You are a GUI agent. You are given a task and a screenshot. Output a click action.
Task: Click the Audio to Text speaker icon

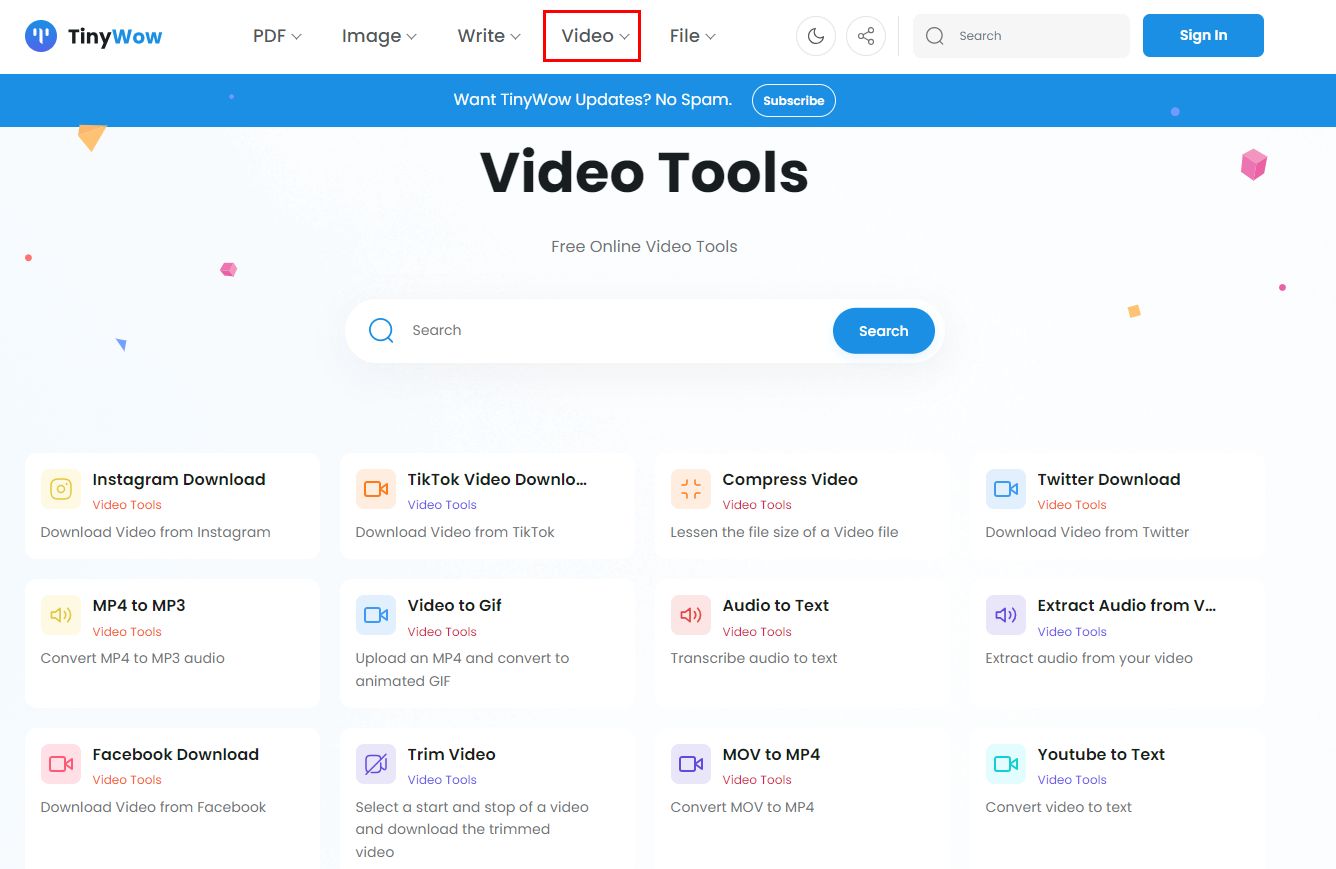(691, 615)
